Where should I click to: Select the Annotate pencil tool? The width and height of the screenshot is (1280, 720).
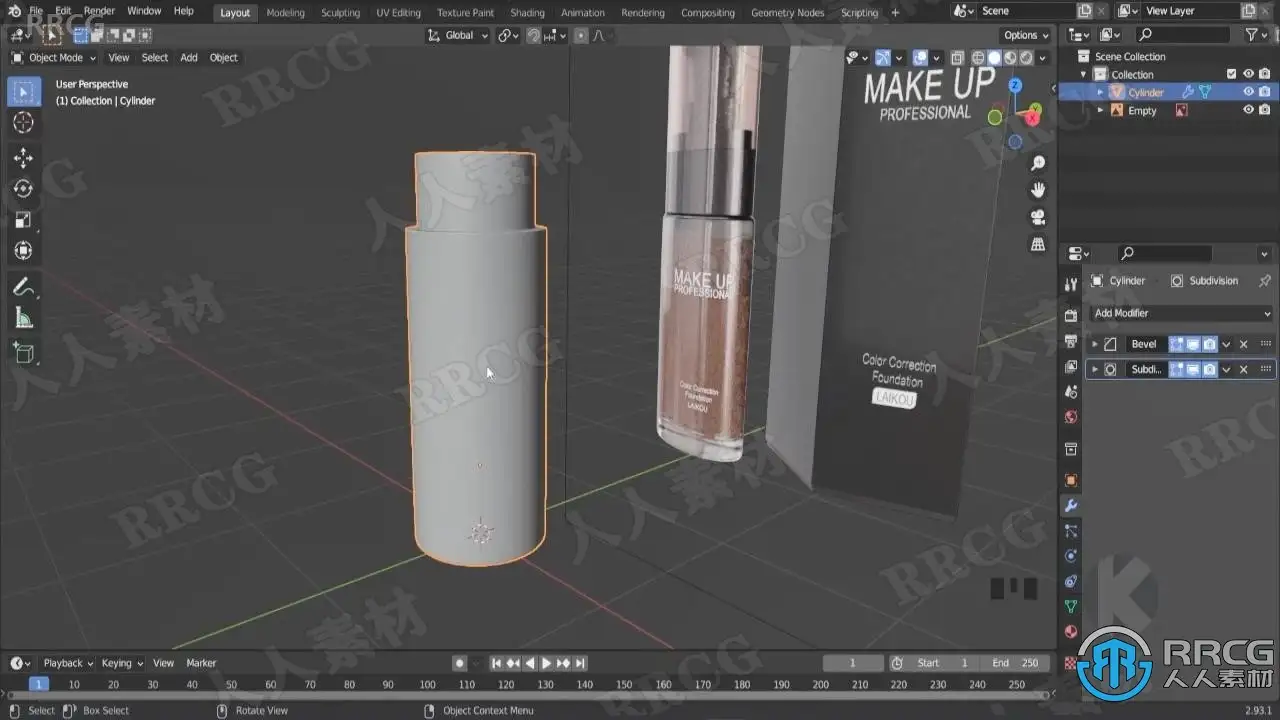(x=23, y=288)
